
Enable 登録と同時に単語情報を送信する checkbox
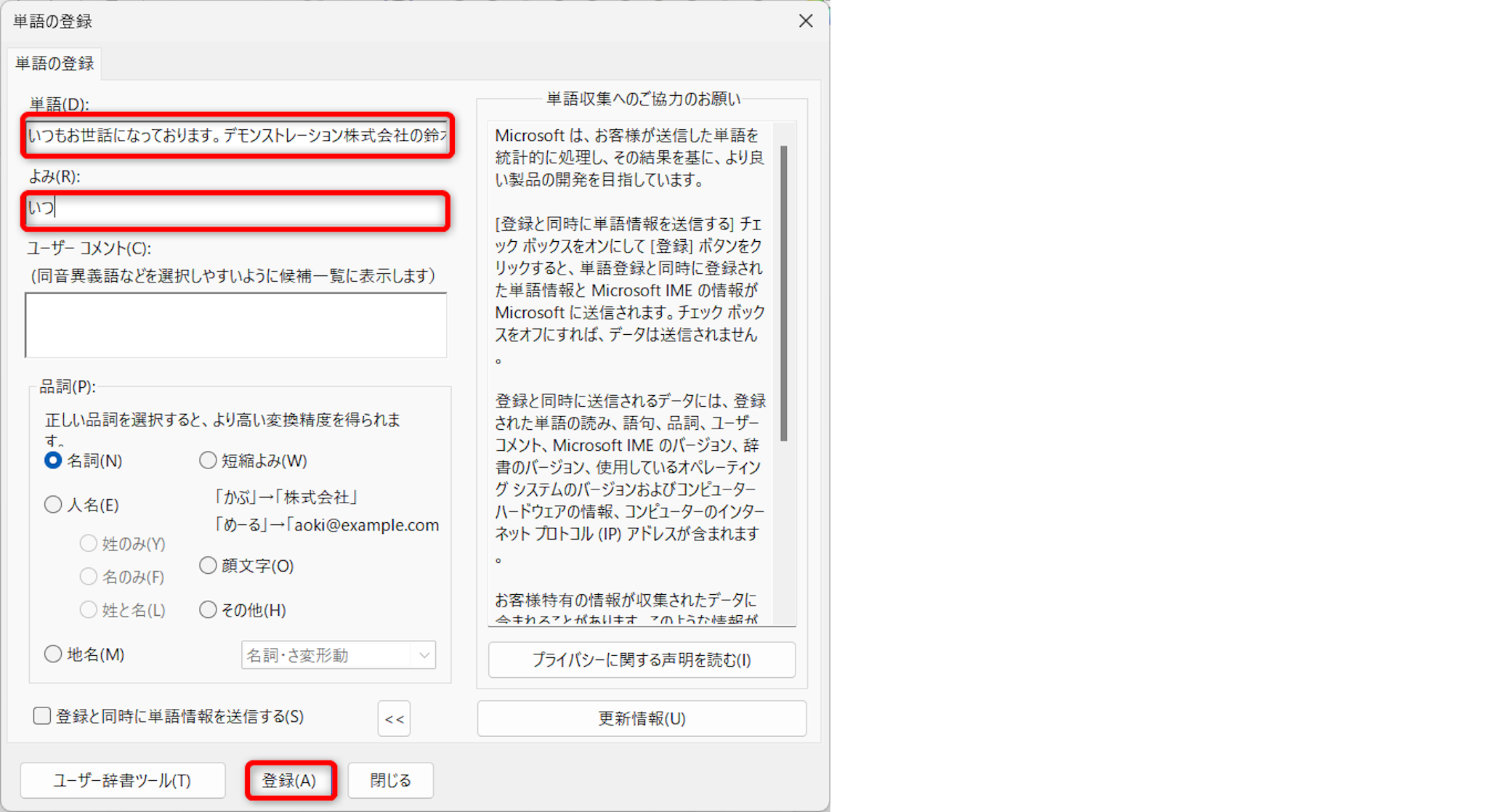[x=42, y=716]
